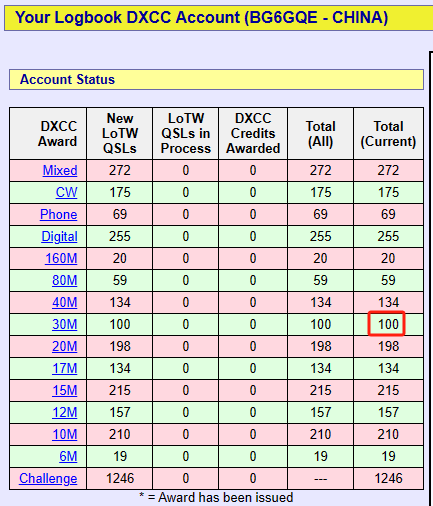Viewport: 433px width, 506px height.
Task: Click the Award has been issued footnote
Action: click(216, 497)
